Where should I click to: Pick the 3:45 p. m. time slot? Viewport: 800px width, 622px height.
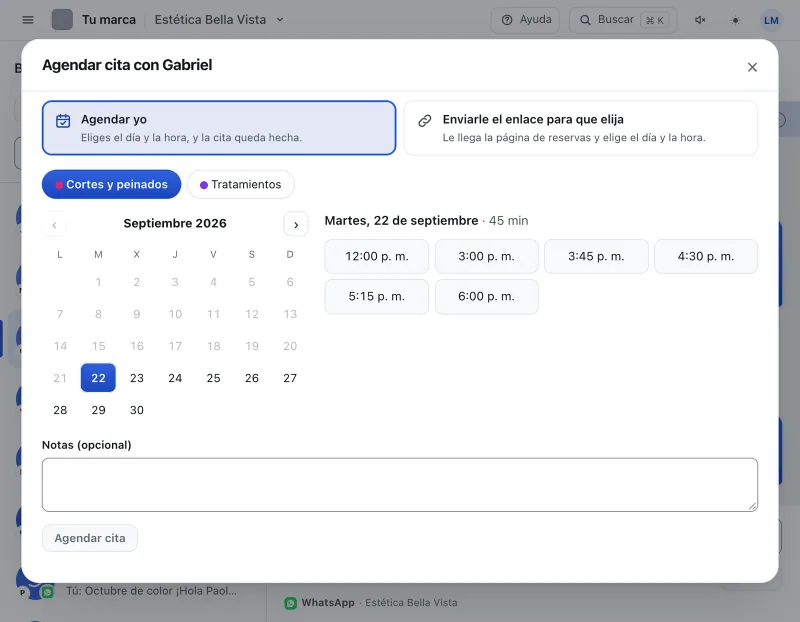(x=596, y=256)
